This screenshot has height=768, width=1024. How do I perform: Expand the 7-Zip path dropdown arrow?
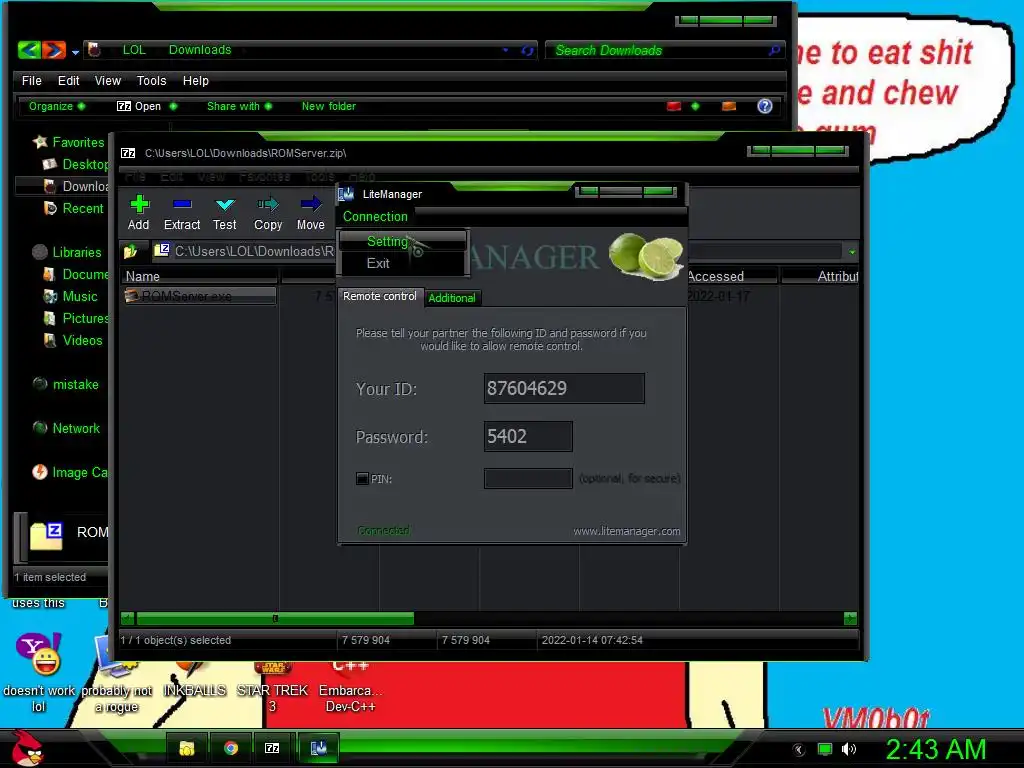point(852,252)
